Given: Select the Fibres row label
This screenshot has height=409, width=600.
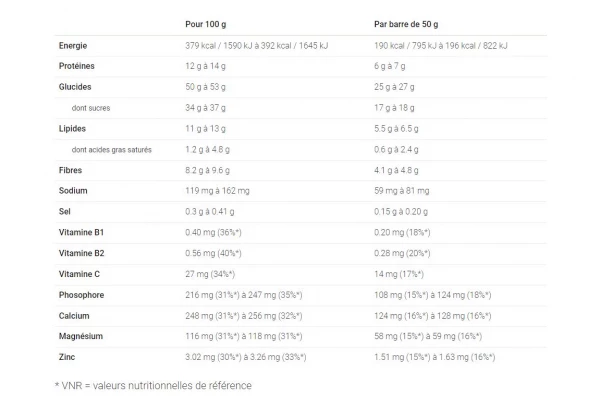Looking at the screenshot, I should (x=71, y=170).
